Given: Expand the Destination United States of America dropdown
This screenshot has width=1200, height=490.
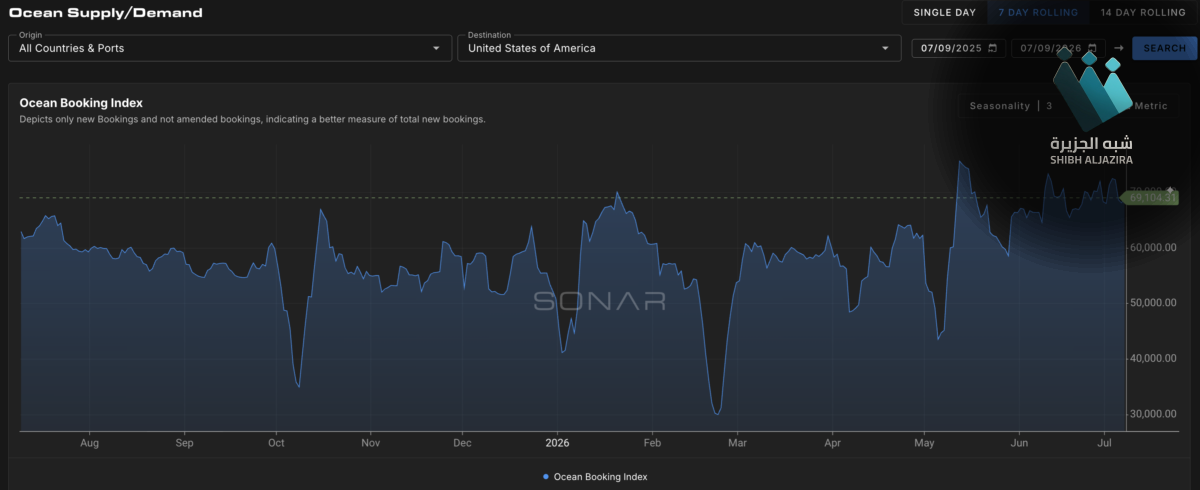Looking at the screenshot, I should click(x=678, y=47).
